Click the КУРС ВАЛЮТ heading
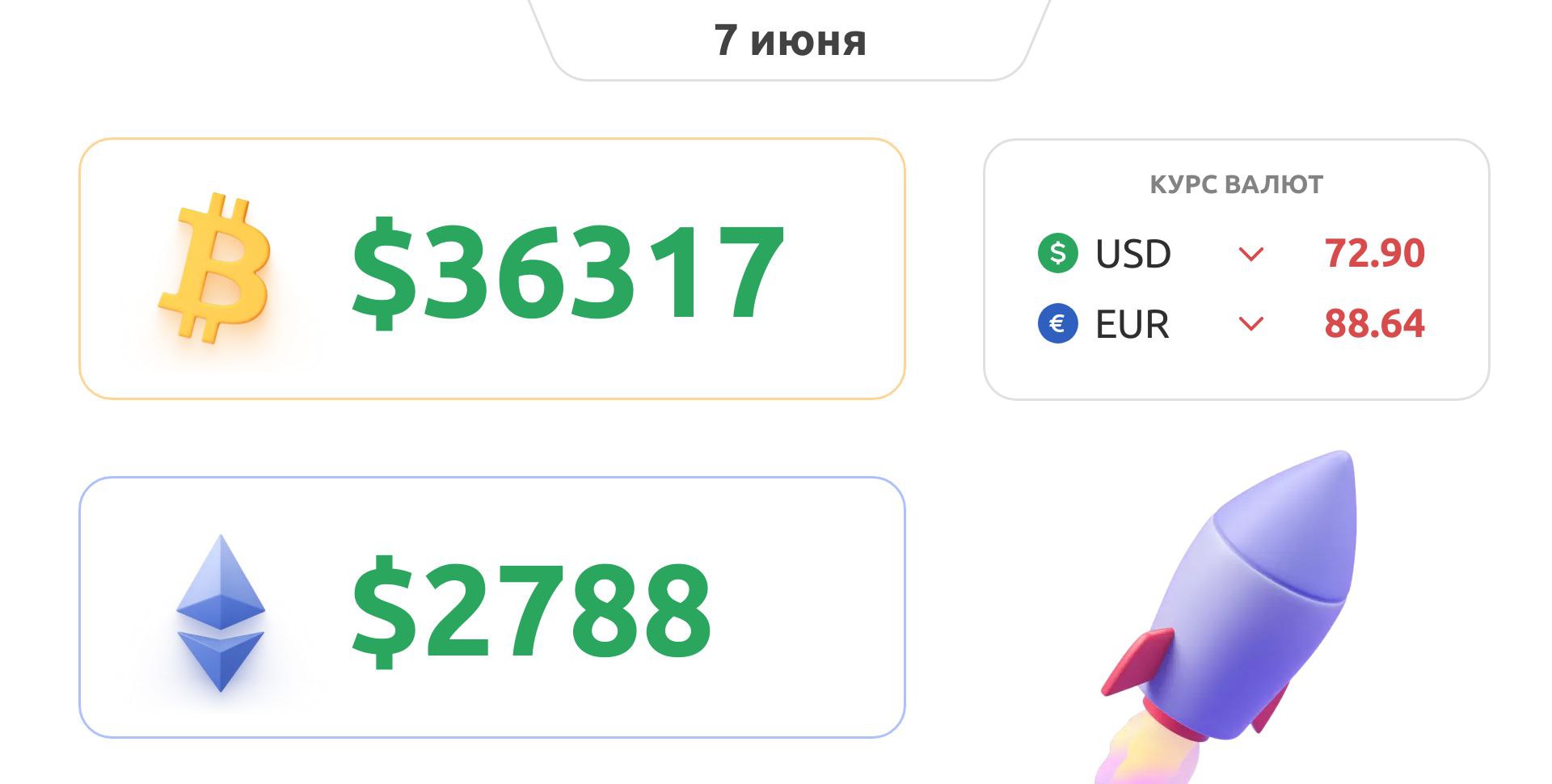The width and height of the screenshot is (1552, 784). 1236,184
